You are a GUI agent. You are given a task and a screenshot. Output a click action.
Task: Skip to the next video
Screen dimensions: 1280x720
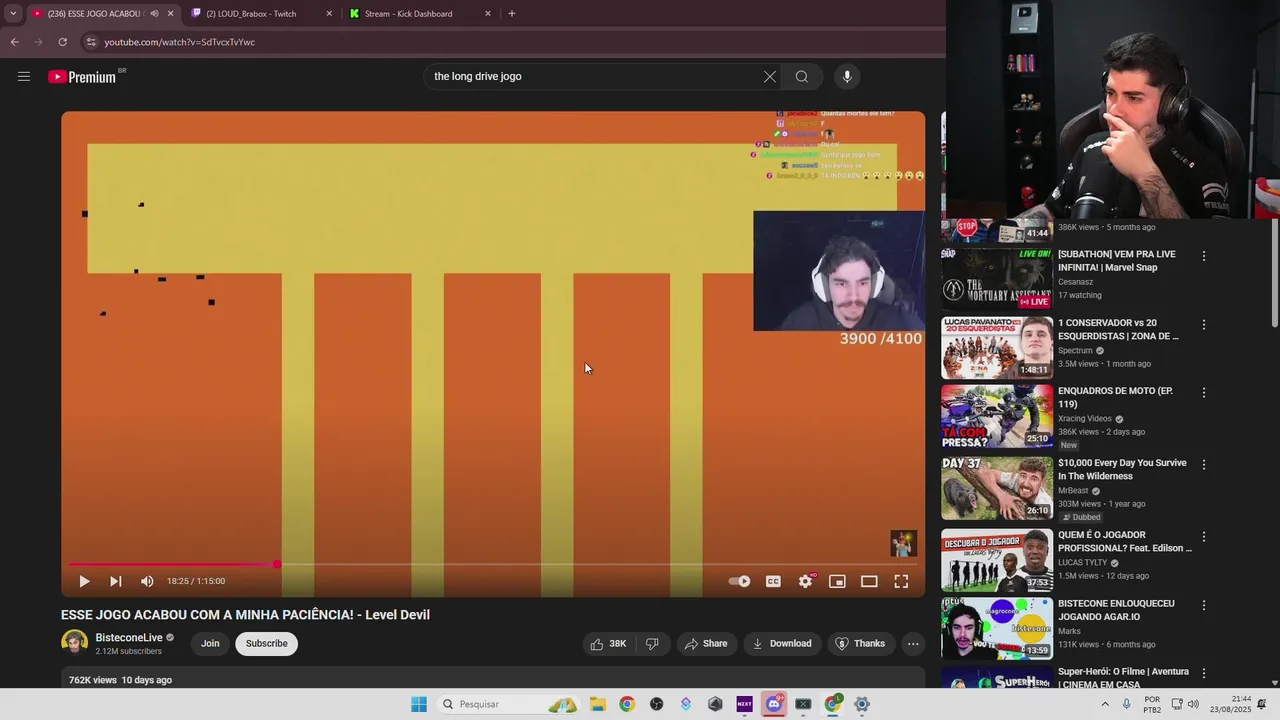pyautogui.click(x=116, y=581)
